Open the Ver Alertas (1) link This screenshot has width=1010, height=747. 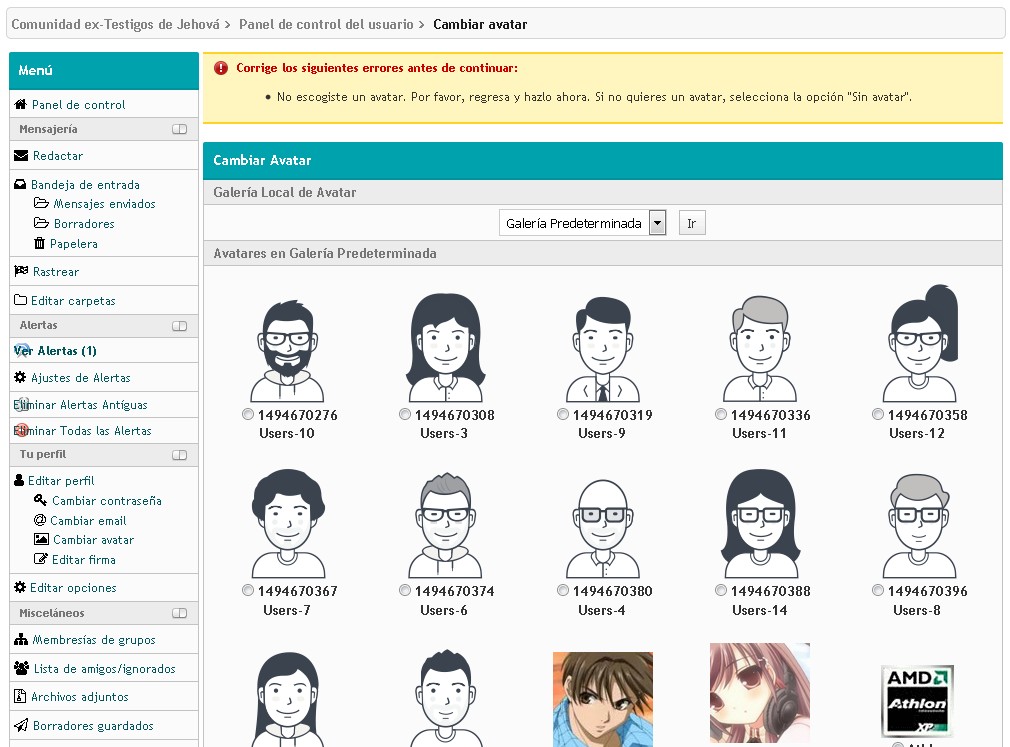click(56, 351)
